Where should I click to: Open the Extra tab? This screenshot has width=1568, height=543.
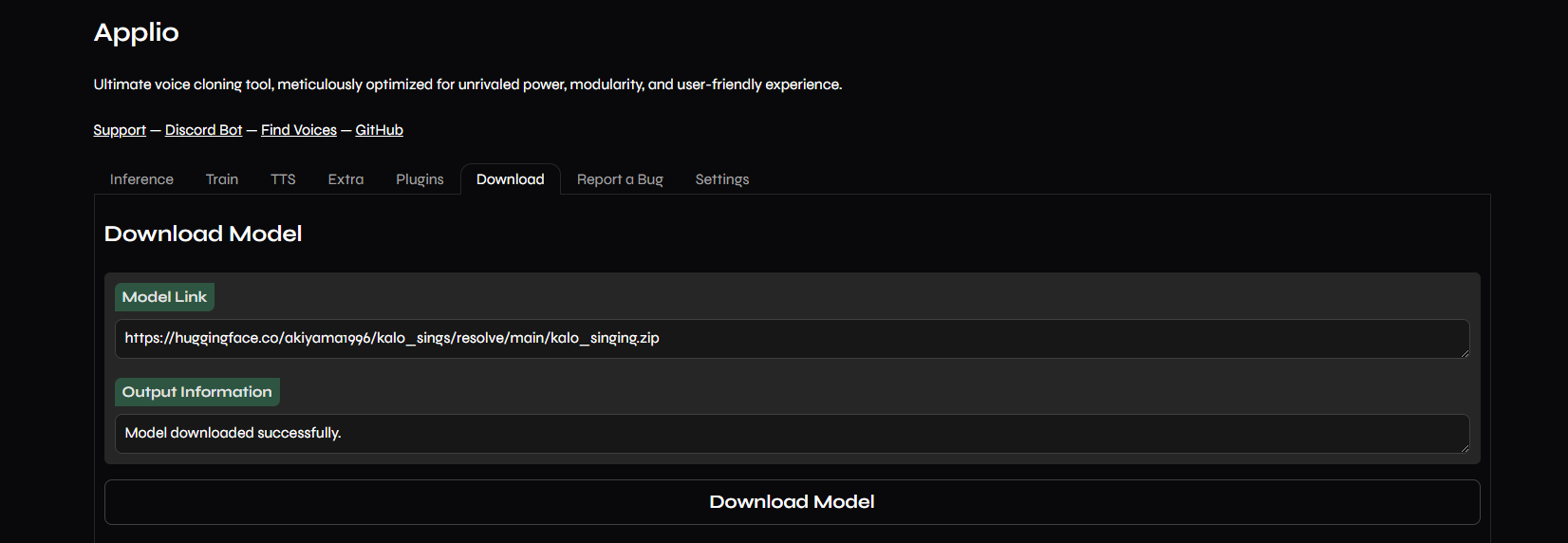345,179
